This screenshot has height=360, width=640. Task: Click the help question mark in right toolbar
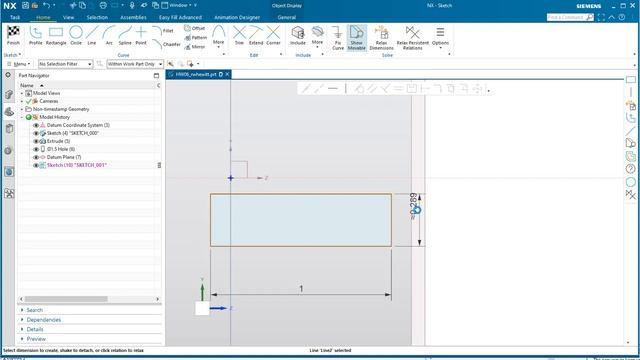(x=631, y=169)
